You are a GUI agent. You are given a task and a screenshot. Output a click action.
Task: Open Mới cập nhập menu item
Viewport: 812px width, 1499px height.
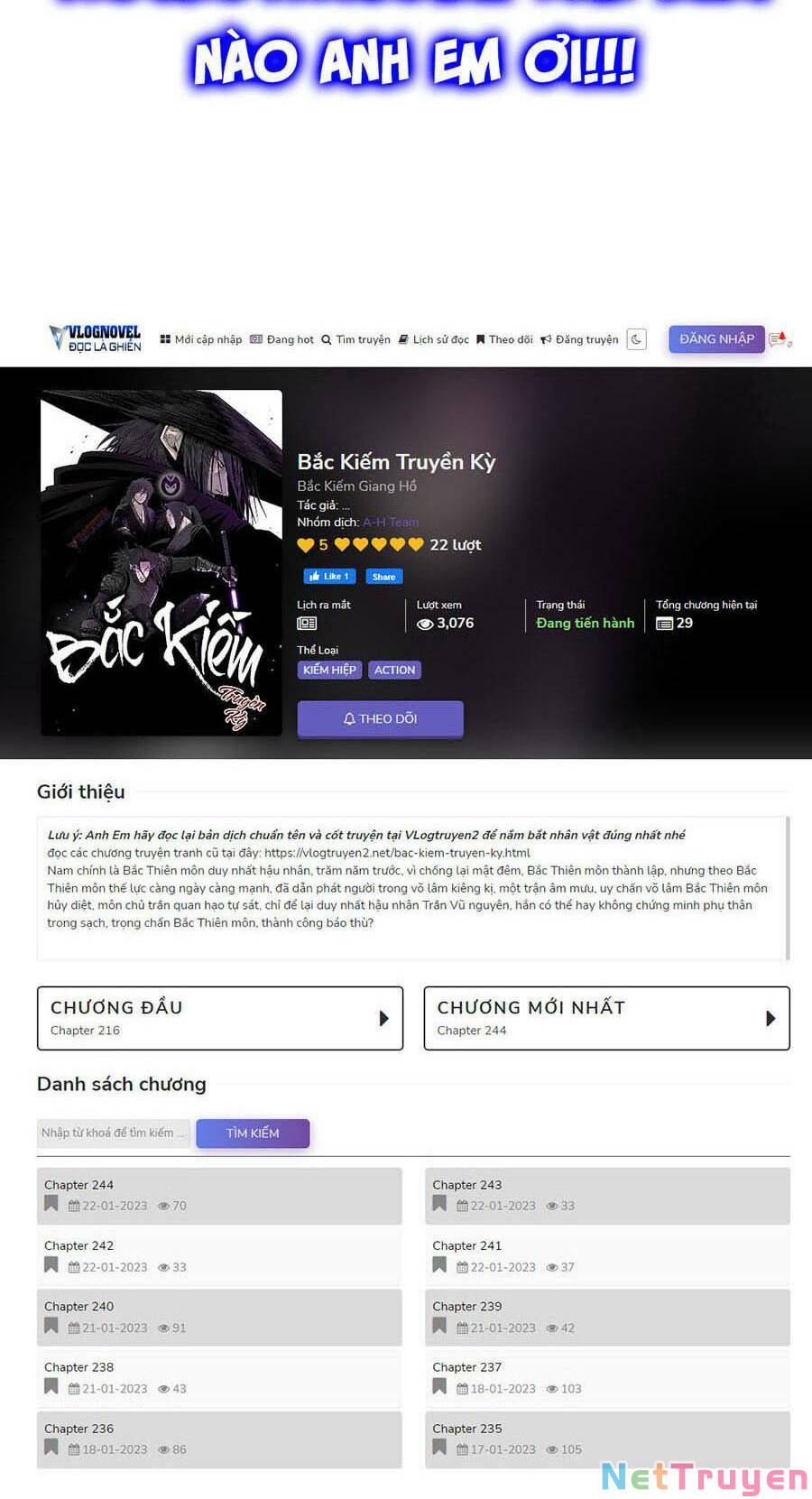pyautogui.click(x=201, y=339)
